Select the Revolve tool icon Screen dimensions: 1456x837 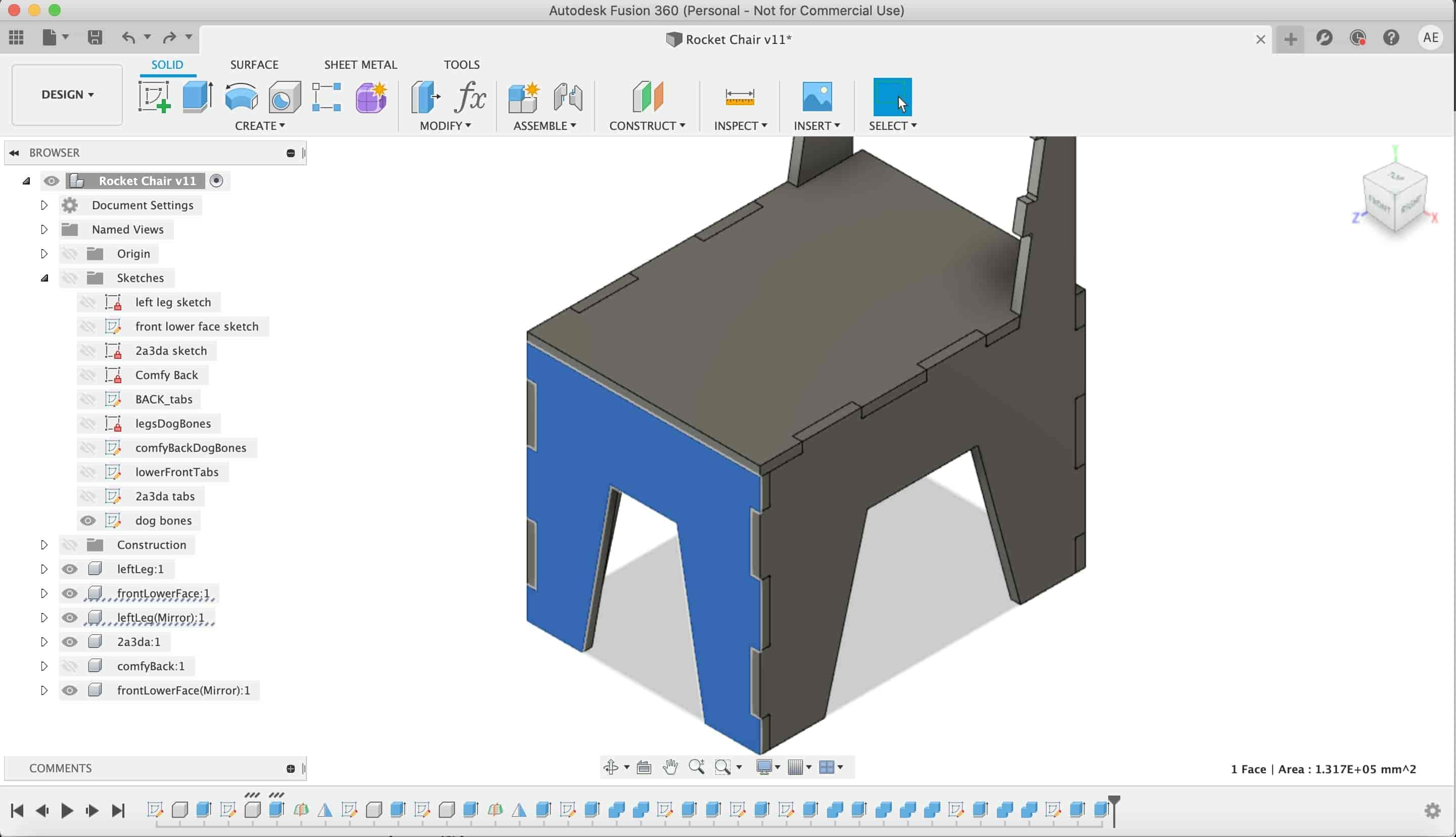(241, 97)
